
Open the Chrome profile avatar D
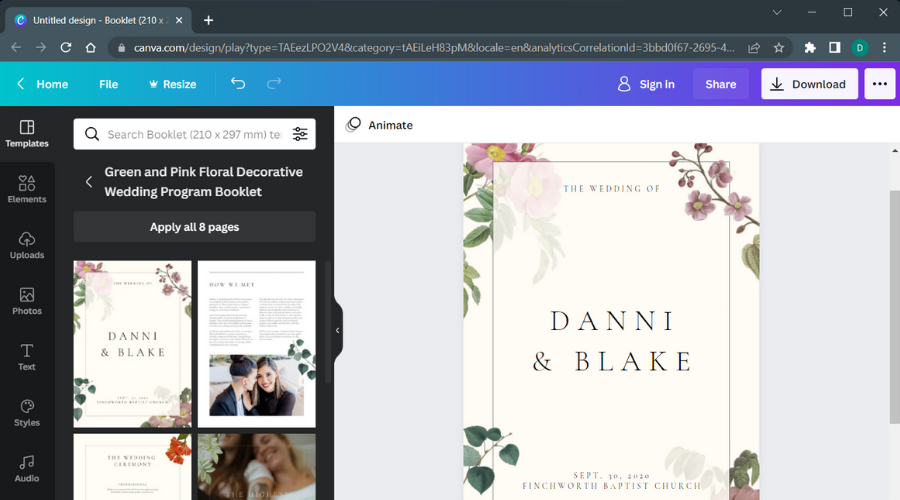click(x=860, y=48)
